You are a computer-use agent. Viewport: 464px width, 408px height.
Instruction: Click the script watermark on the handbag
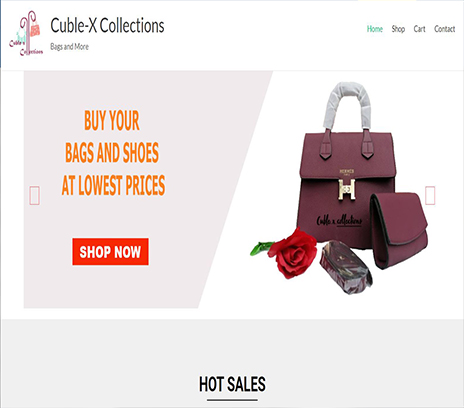pyautogui.click(x=339, y=221)
